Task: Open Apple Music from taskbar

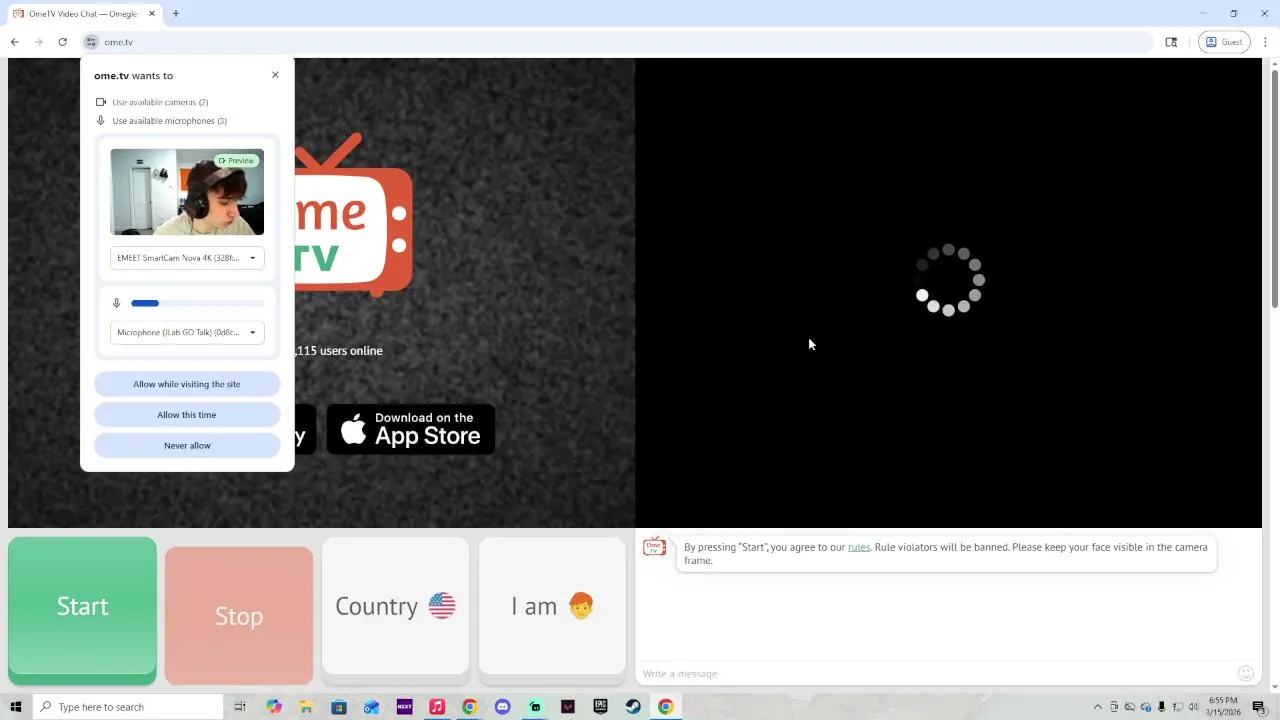Action: pos(437,707)
